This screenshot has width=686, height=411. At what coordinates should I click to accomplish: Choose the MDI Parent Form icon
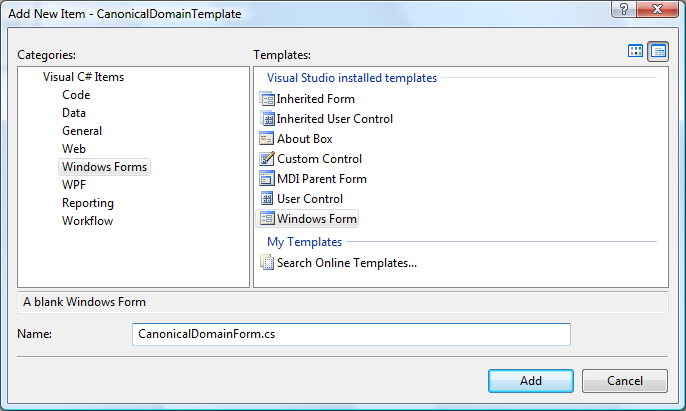pyautogui.click(x=267, y=179)
